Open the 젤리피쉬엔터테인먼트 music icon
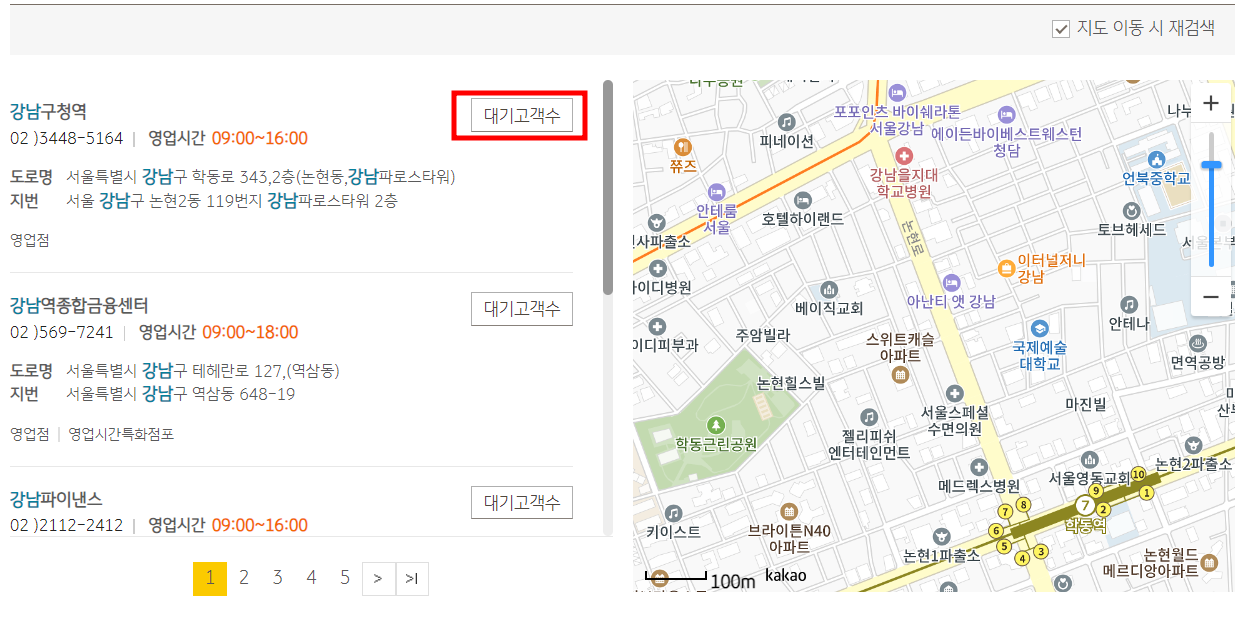Screen dimensions: 1250x618 (x=869, y=416)
